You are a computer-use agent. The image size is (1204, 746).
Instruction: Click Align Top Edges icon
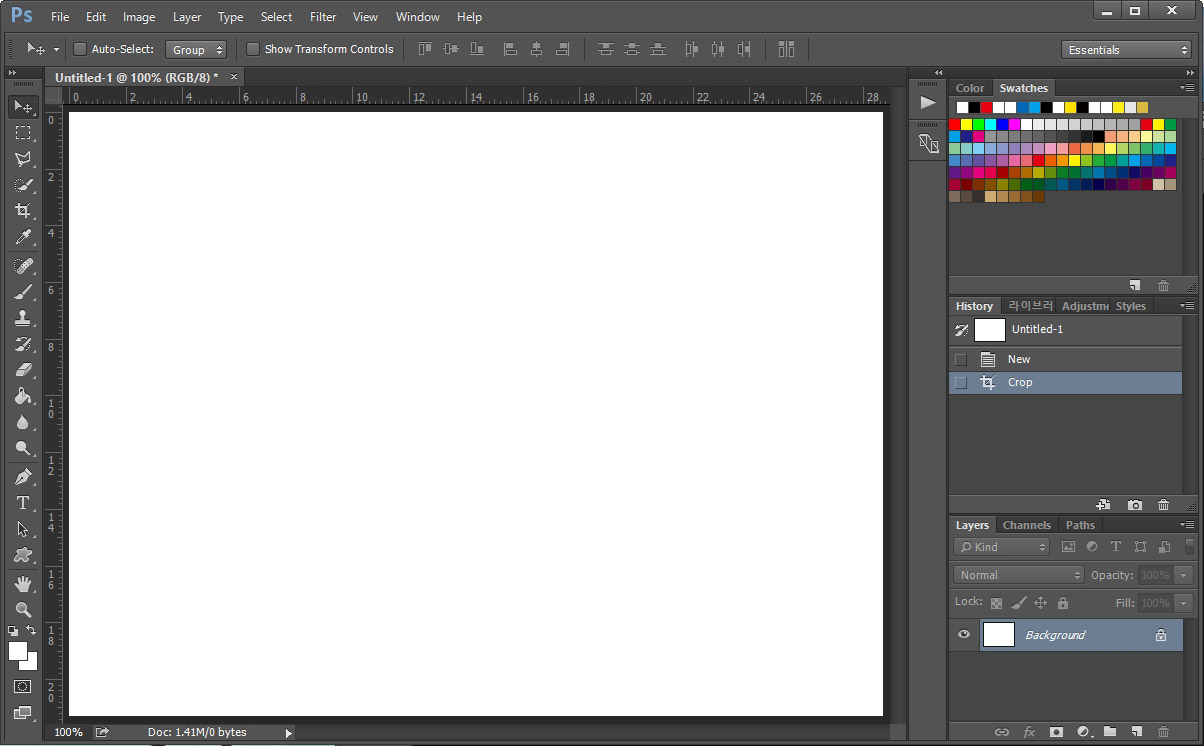tap(425, 49)
